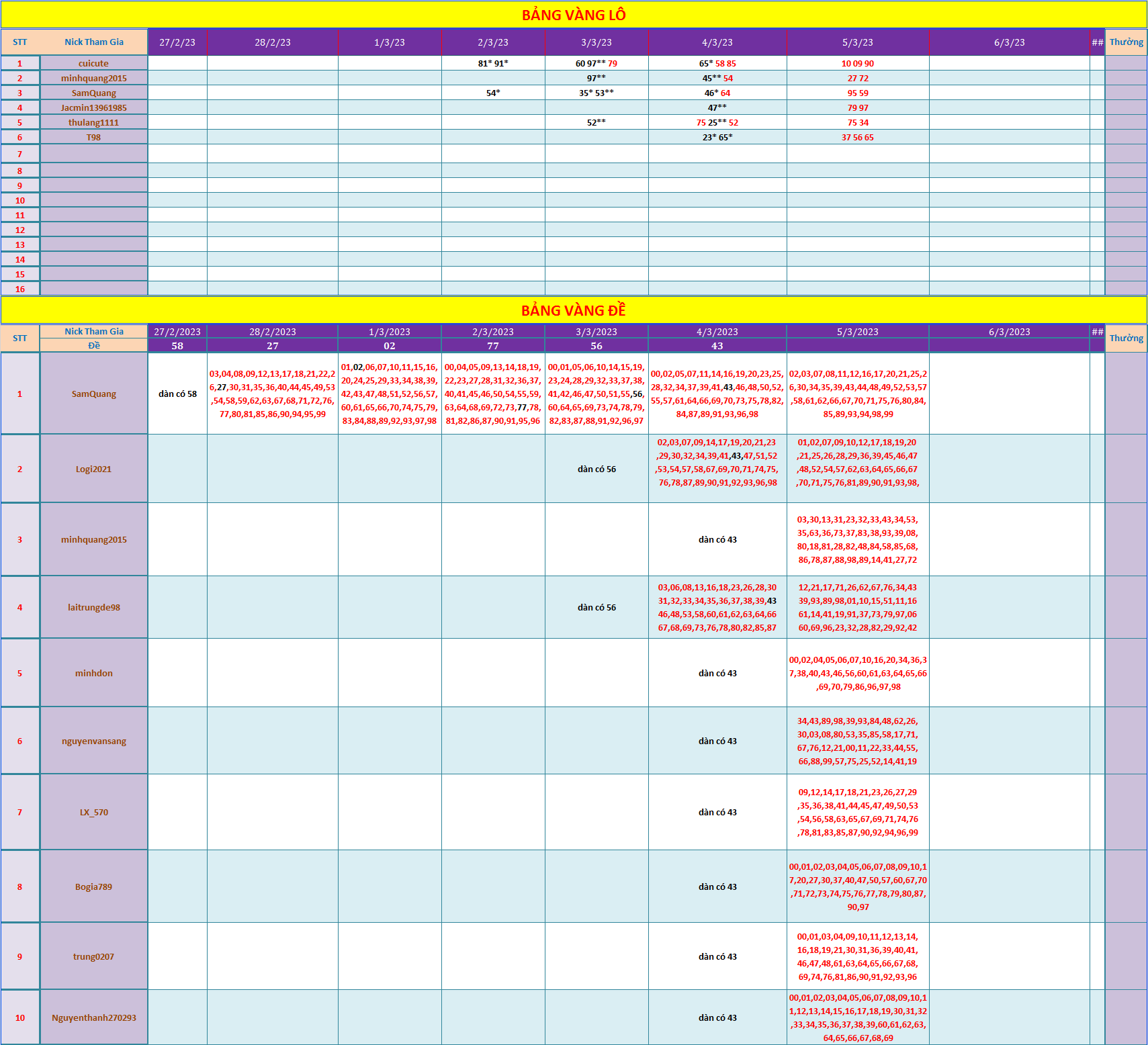
Task: Select the cell containing "dàn có 58"
Action: coord(177,394)
